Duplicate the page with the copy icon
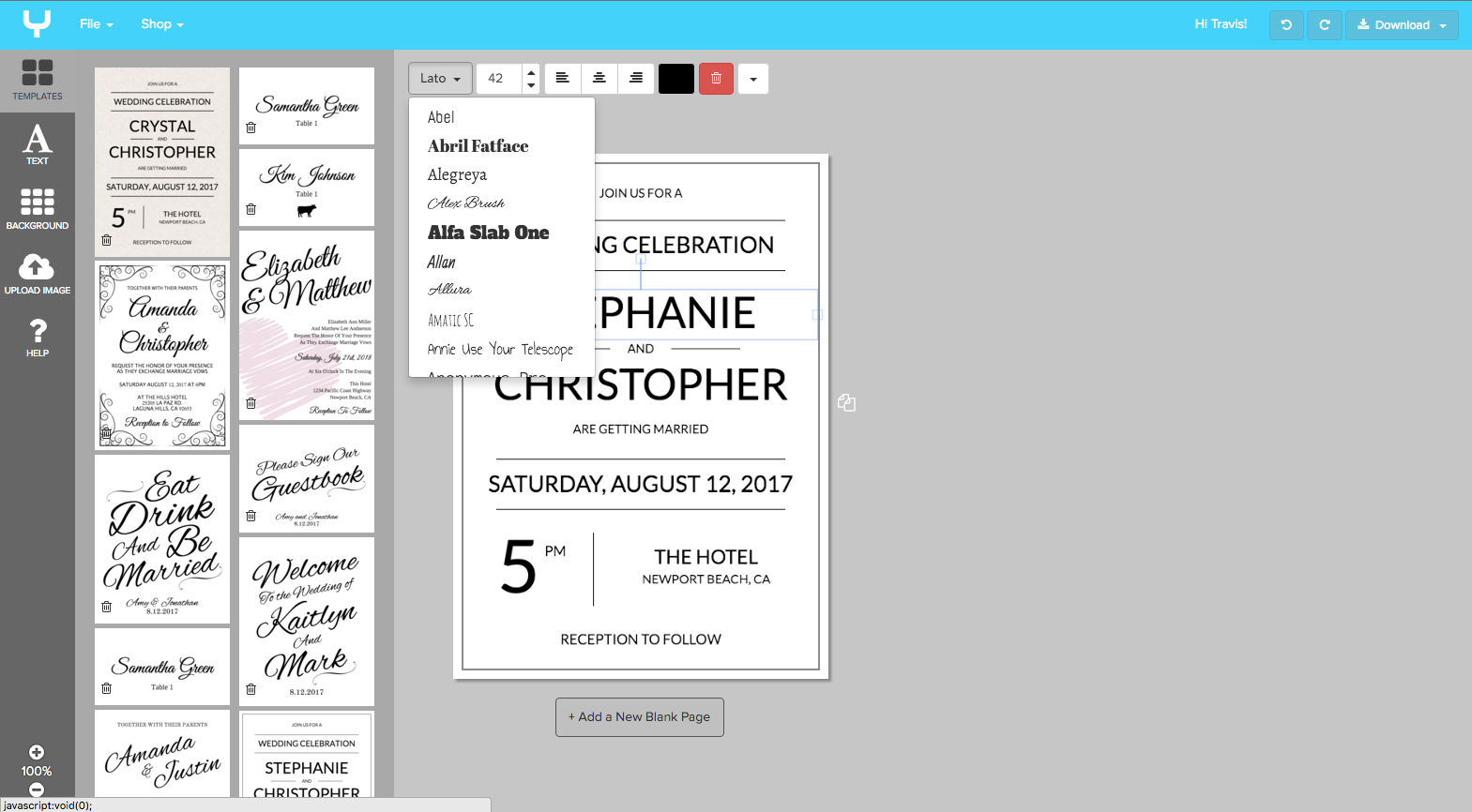 click(x=846, y=402)
